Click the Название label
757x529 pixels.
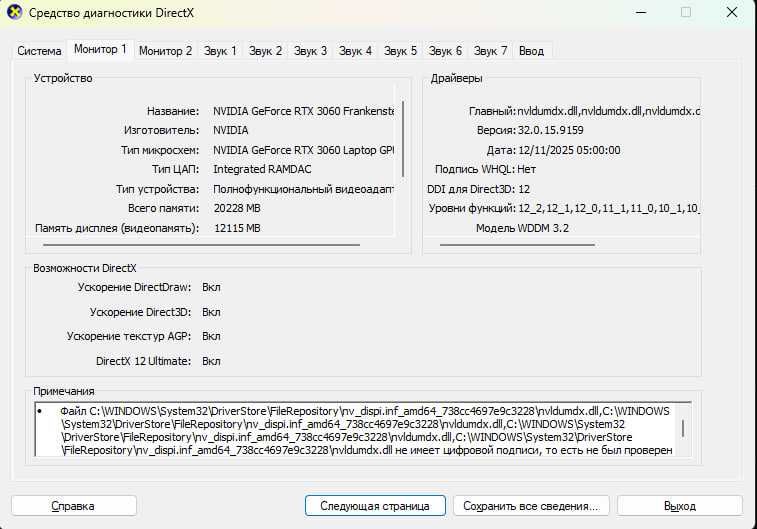coord(173,111)
